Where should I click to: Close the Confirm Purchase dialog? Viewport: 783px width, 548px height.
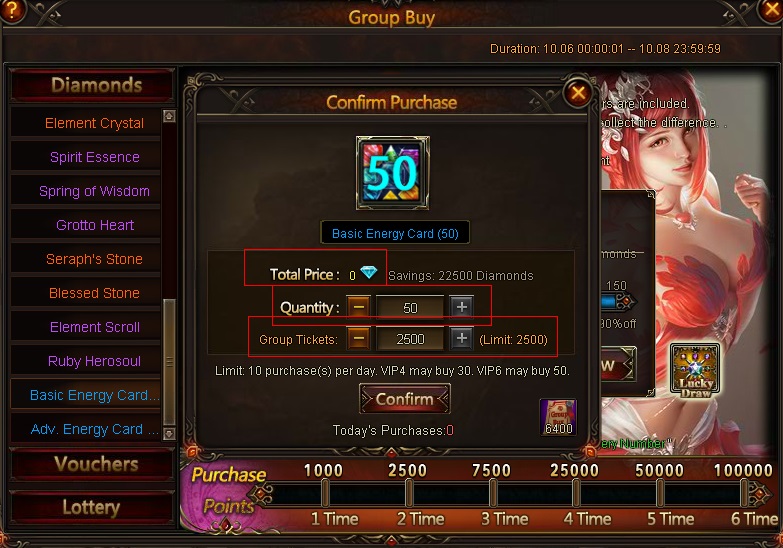click(x=578, y=93)
